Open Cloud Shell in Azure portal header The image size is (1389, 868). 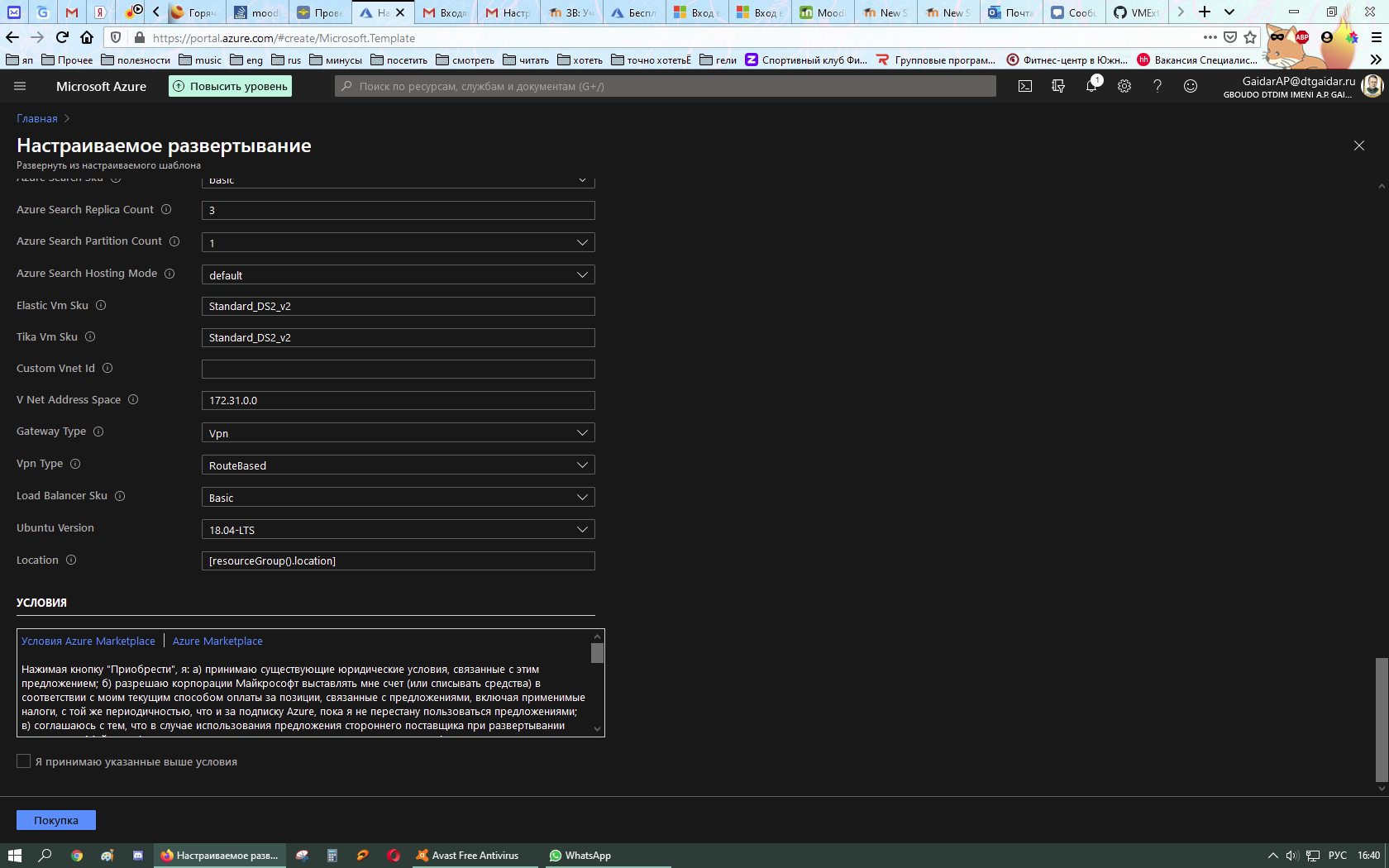pos(1024,86)
